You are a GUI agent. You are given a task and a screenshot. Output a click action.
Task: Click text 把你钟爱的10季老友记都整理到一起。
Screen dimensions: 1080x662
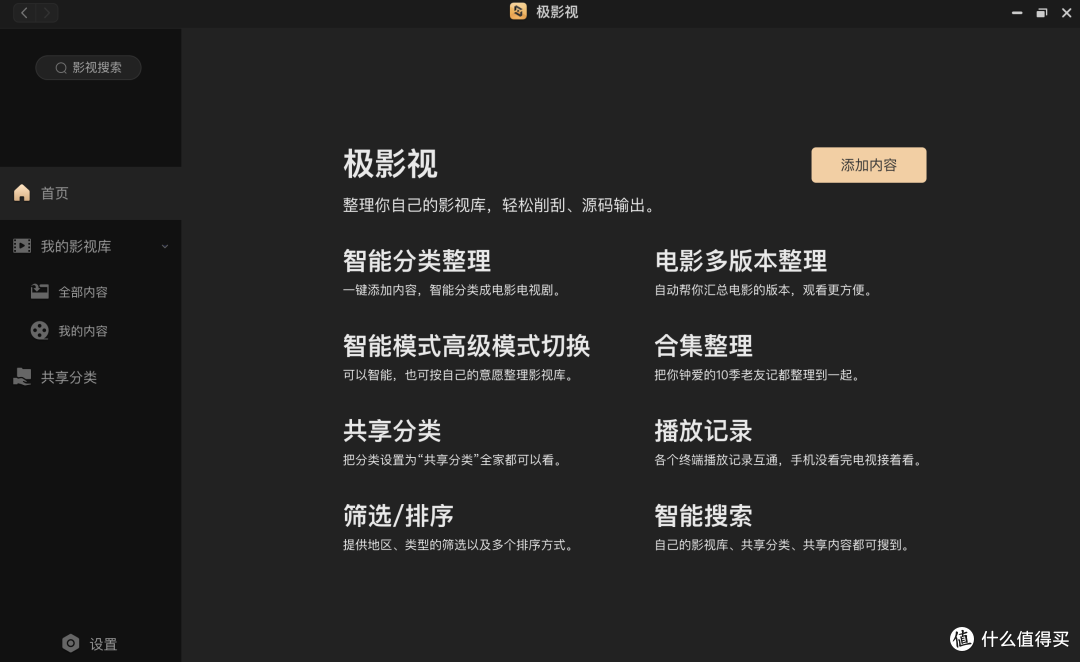[758, 375]
